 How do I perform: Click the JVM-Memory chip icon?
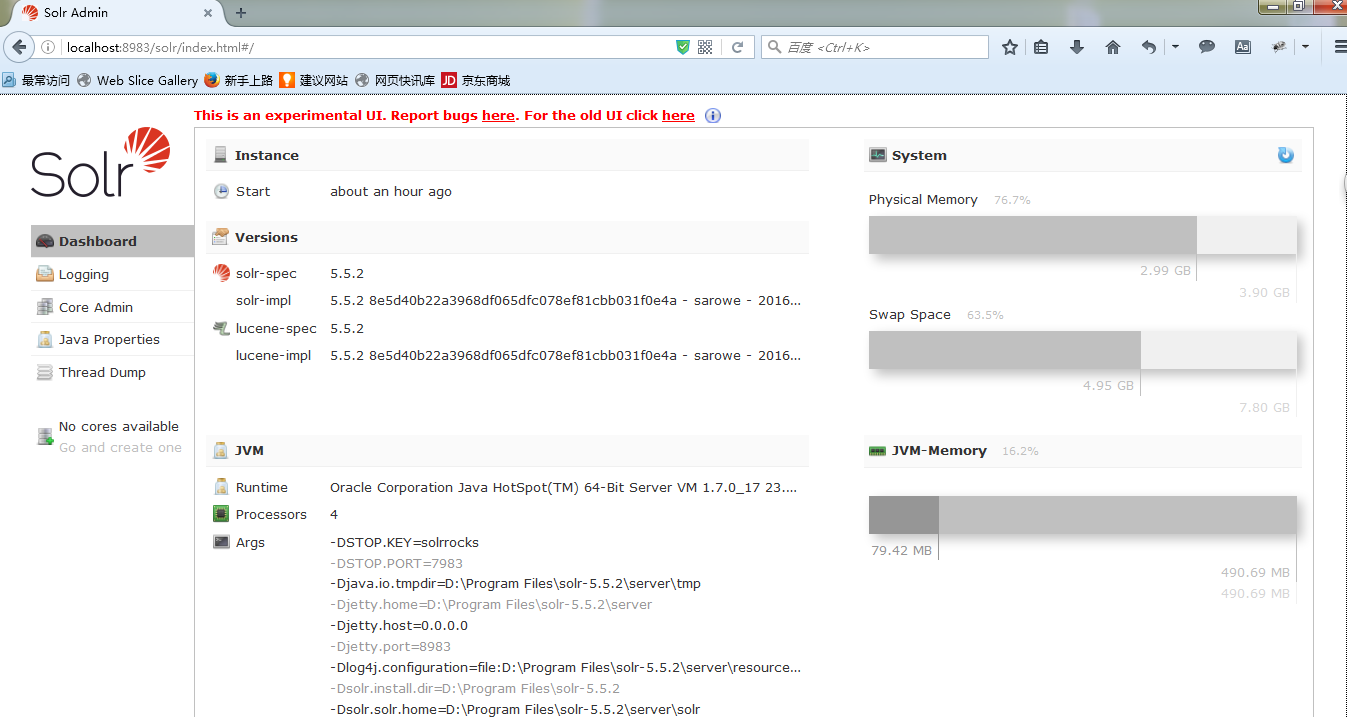(x=878, y=451)
